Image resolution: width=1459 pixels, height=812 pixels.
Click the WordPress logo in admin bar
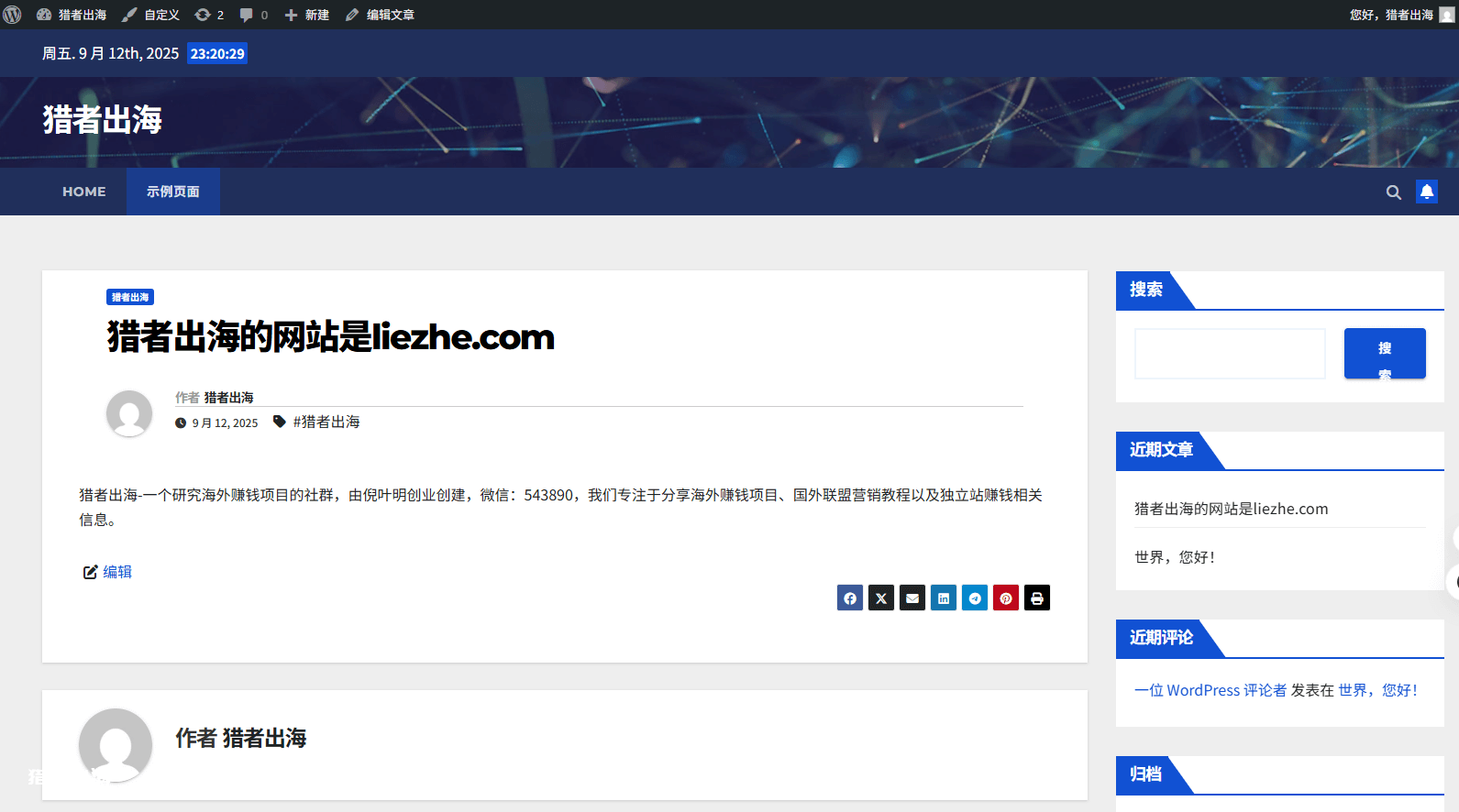(x=13, y=15)
